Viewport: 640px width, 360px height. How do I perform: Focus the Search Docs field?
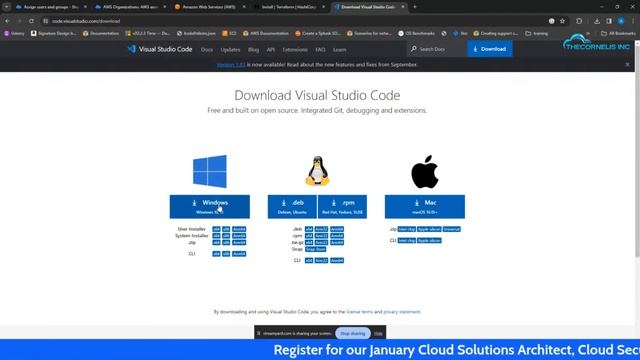coord(437,49)
